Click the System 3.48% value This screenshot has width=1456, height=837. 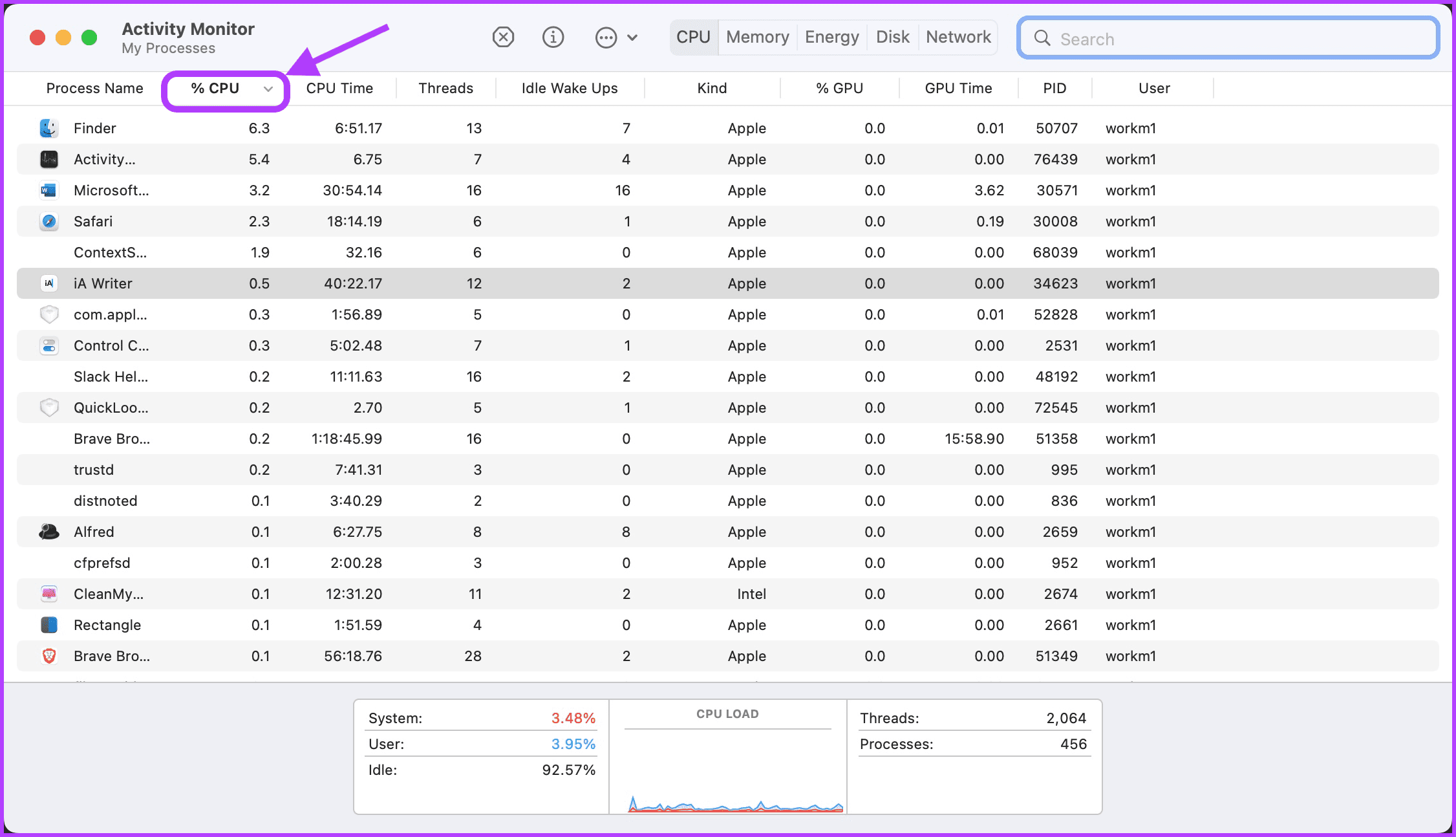click(x=573, y=718)
